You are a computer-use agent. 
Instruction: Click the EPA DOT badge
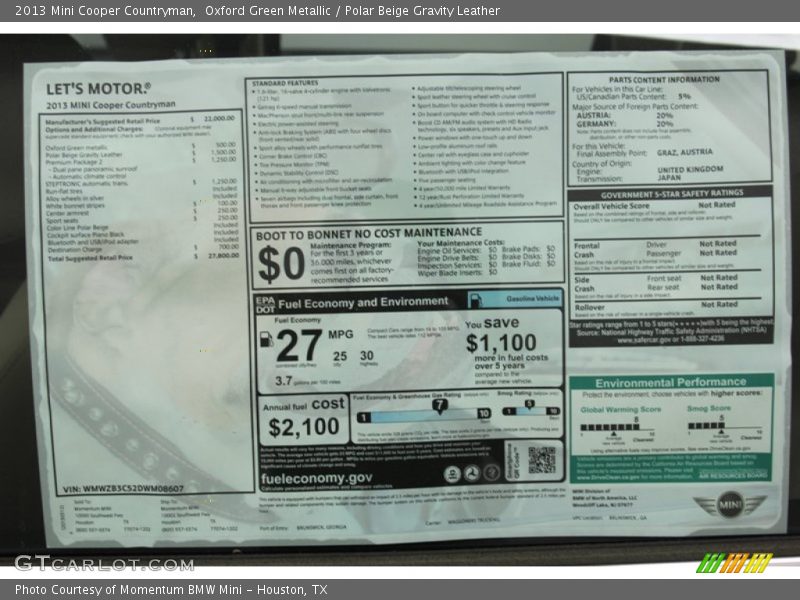(x=265, y=305)
